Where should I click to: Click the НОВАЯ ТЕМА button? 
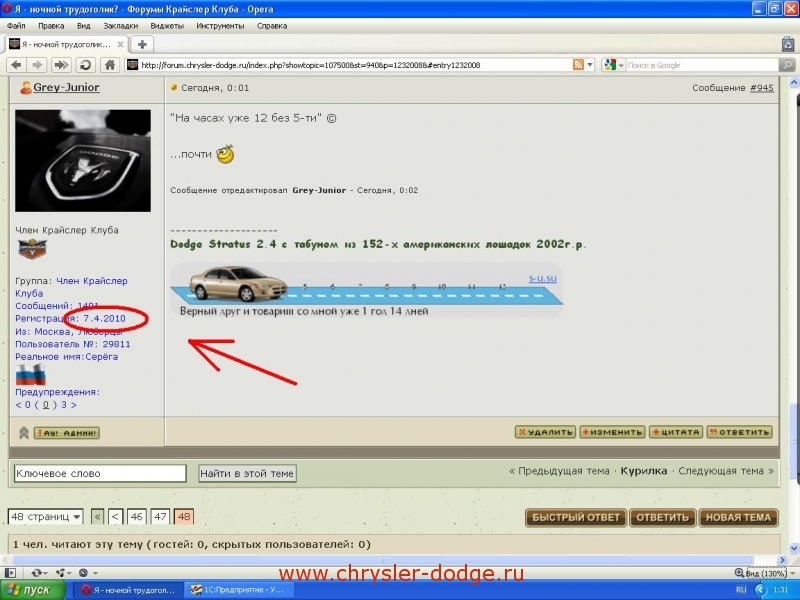pos(738,517)
